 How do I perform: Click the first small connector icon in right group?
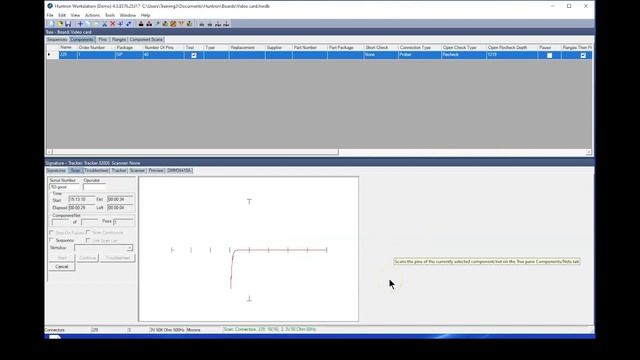click(x=202, y=24)
